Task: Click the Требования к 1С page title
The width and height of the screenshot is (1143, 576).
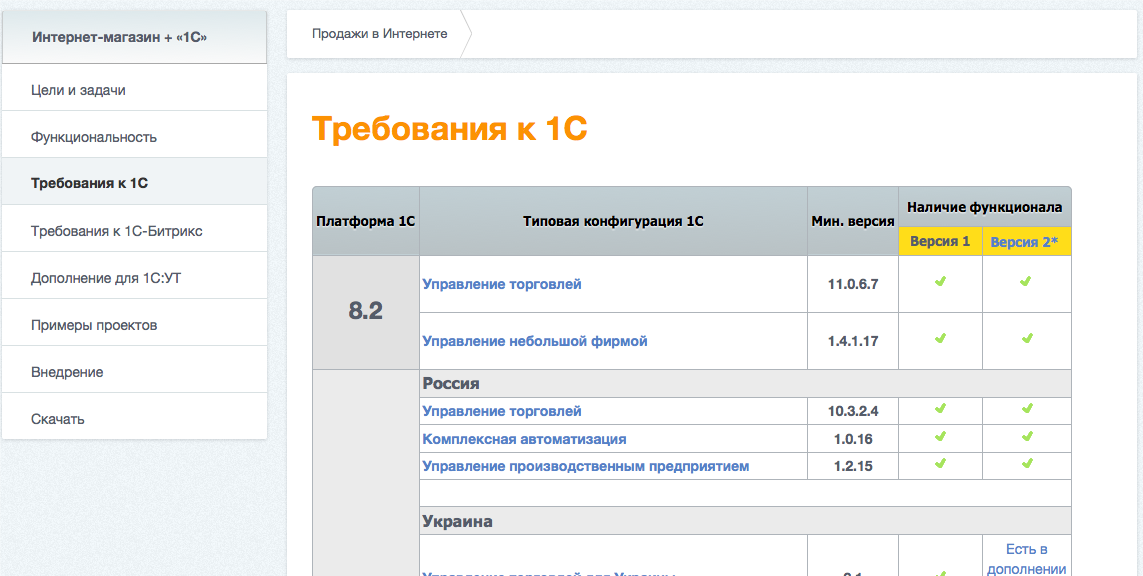Action: [x=450, y=130]
